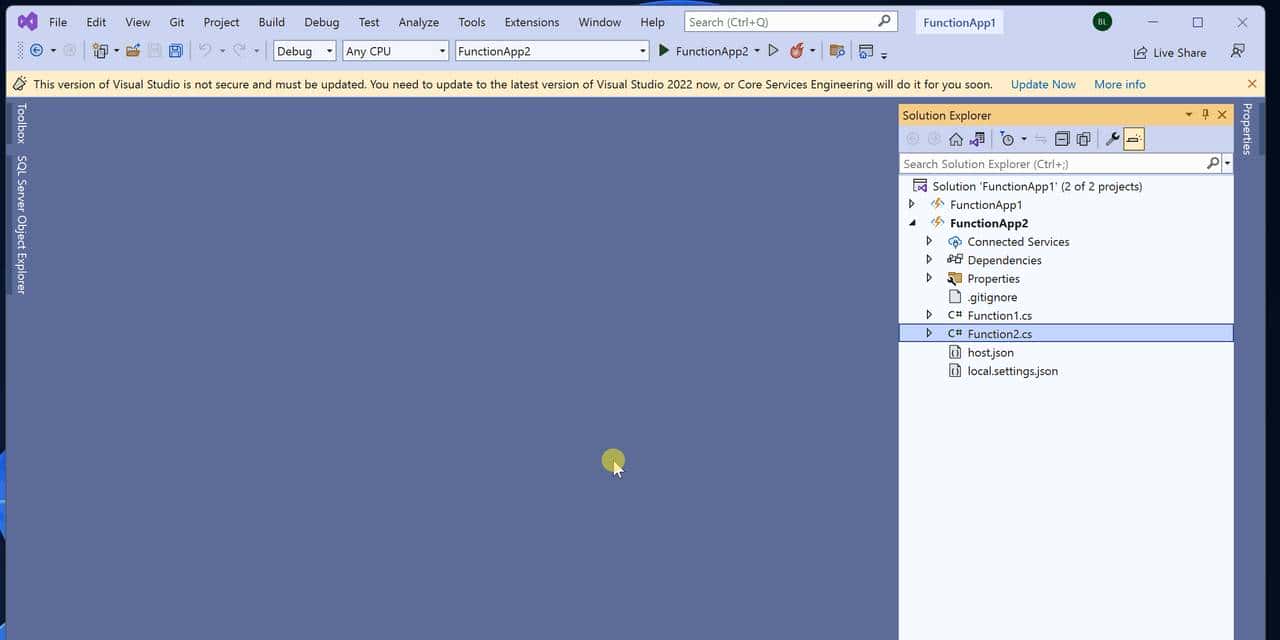Start debugging FunctionApp2 with green Run arrow

click(x=664, y=50)
